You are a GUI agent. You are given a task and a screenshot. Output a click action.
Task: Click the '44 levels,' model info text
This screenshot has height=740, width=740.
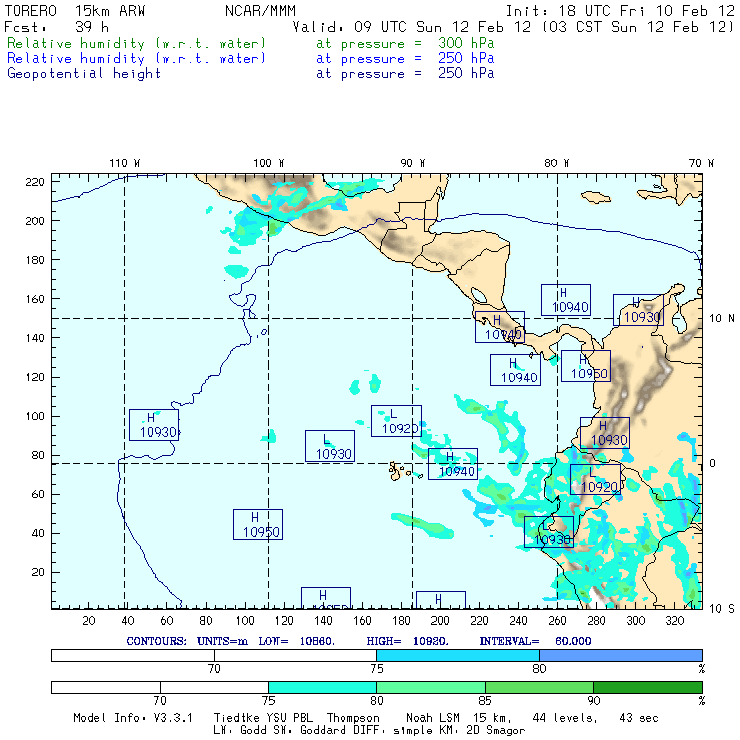click(565, 718)
